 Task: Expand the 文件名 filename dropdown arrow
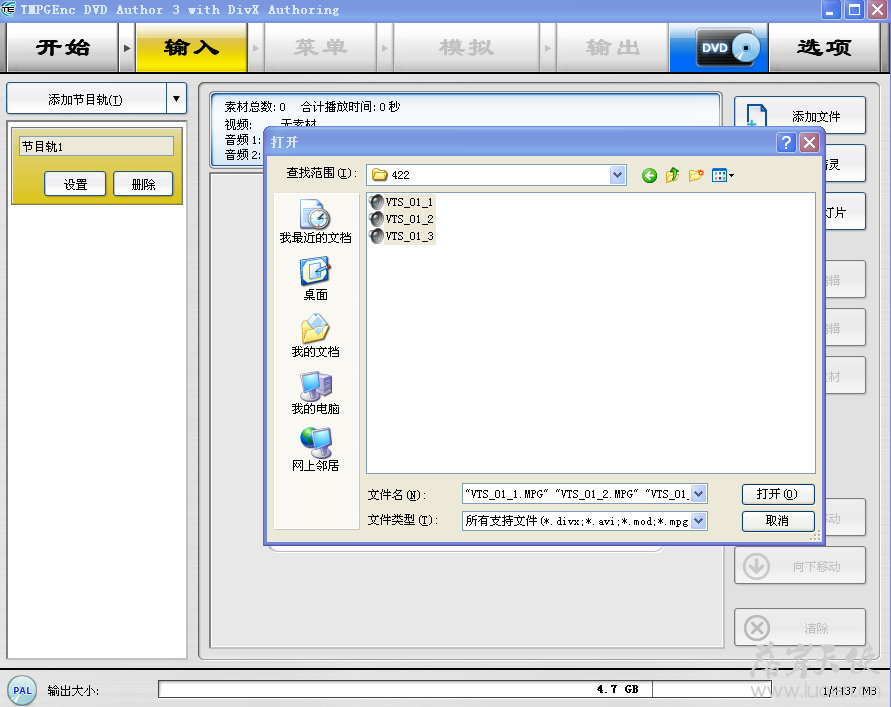(x=699, y=494)
